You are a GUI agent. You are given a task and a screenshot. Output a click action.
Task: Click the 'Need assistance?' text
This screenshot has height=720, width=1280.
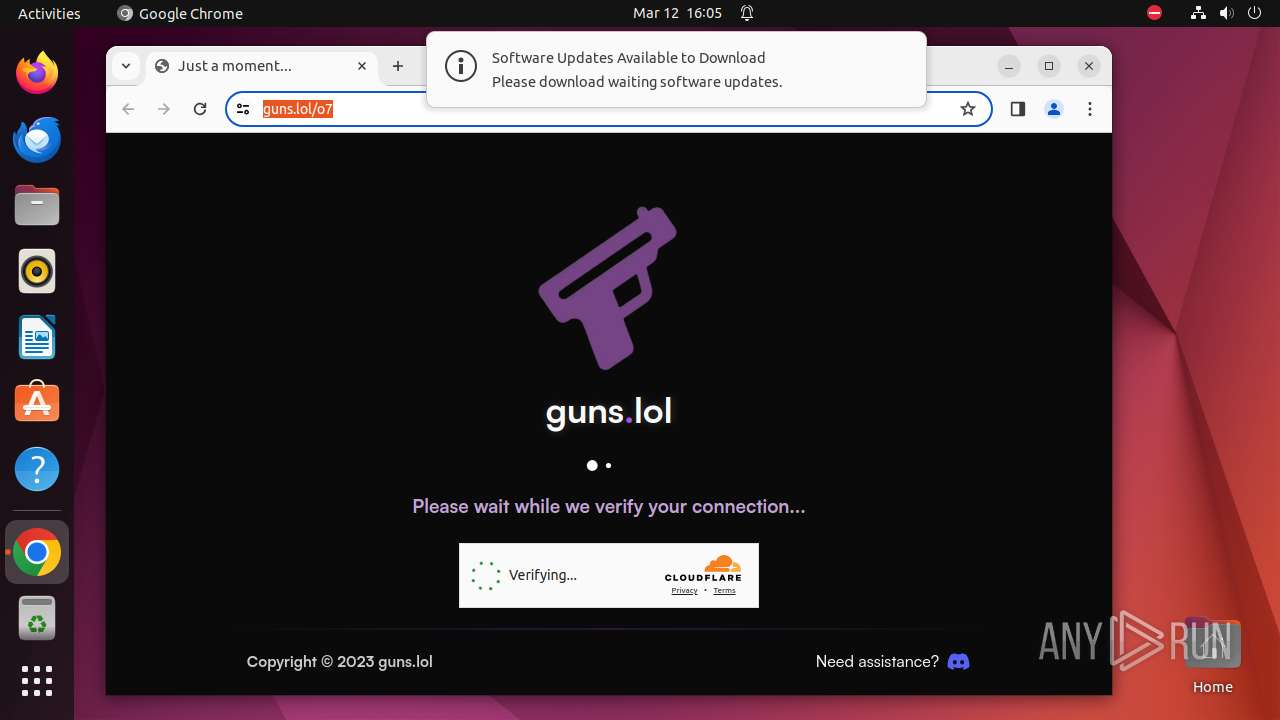click(x=877, y=661)
